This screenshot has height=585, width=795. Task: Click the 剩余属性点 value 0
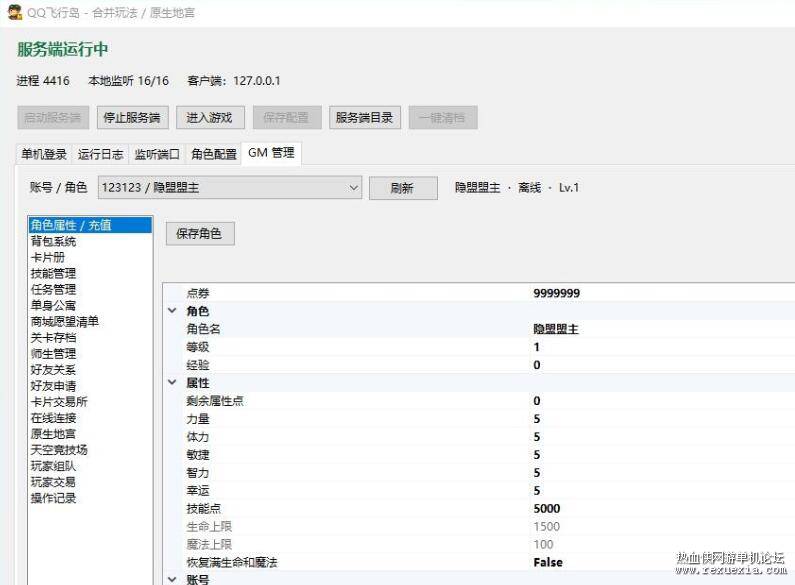coord(536,401)
